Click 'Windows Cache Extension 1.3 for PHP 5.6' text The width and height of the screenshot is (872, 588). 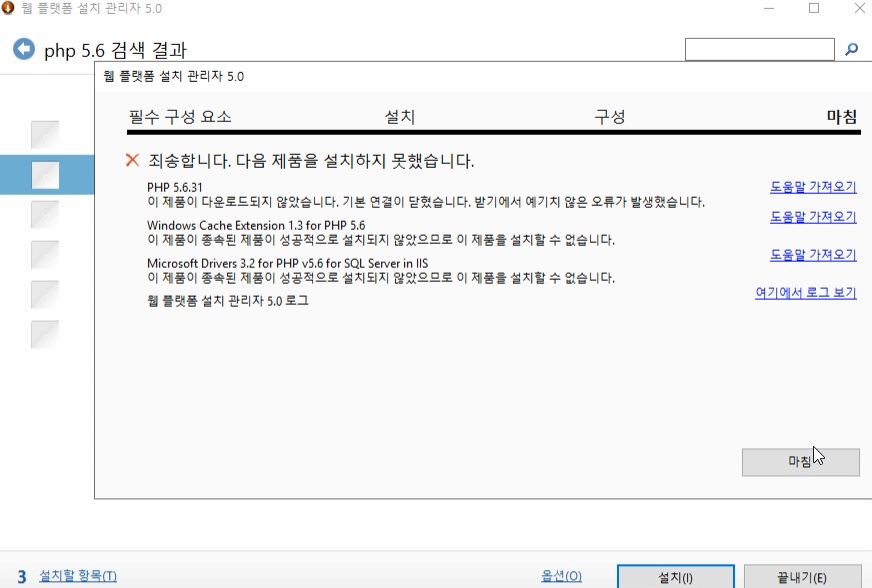(x=256, y=225)
